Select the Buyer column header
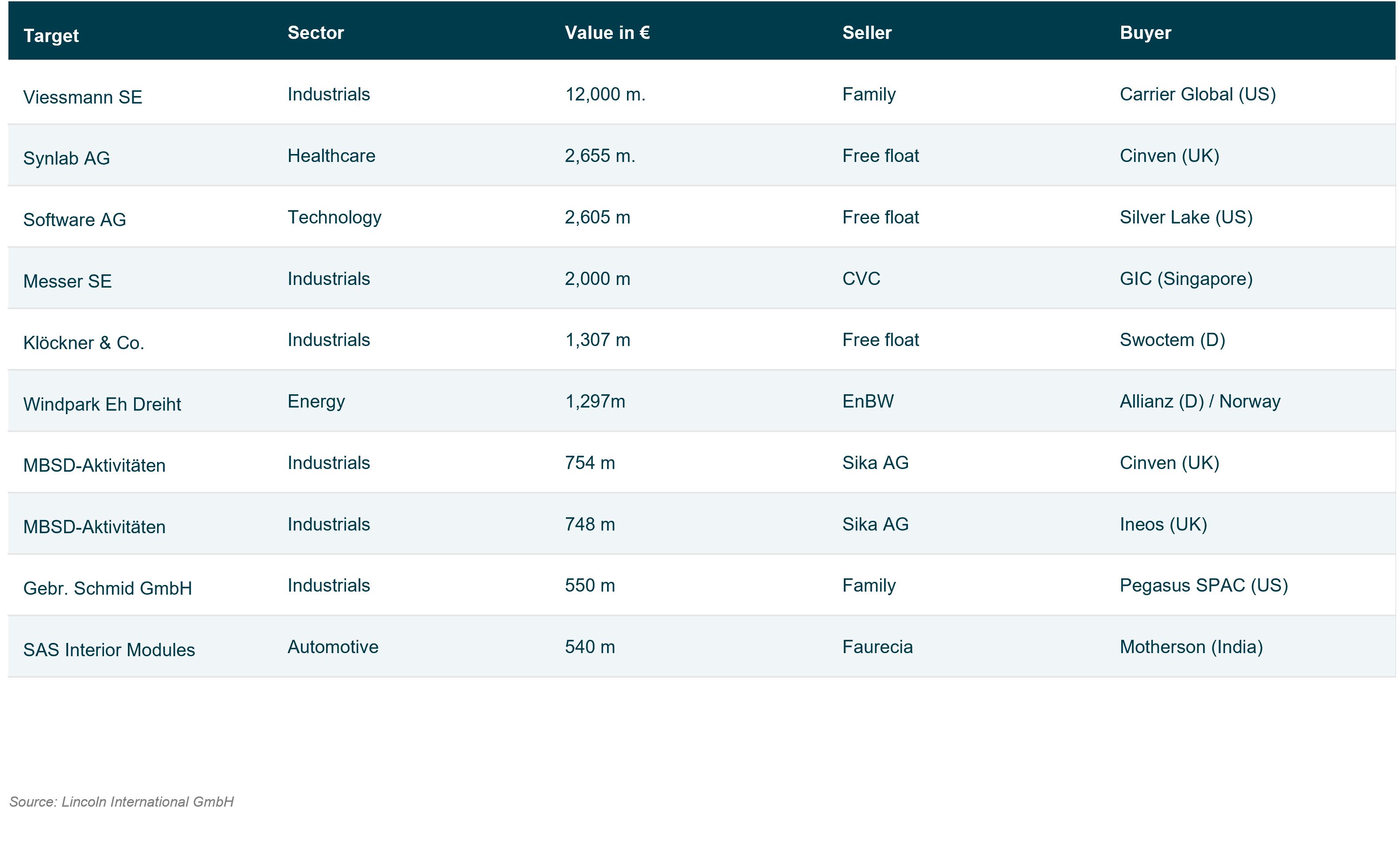The width and height of the screenshot is (1400, 854). 1145,33
